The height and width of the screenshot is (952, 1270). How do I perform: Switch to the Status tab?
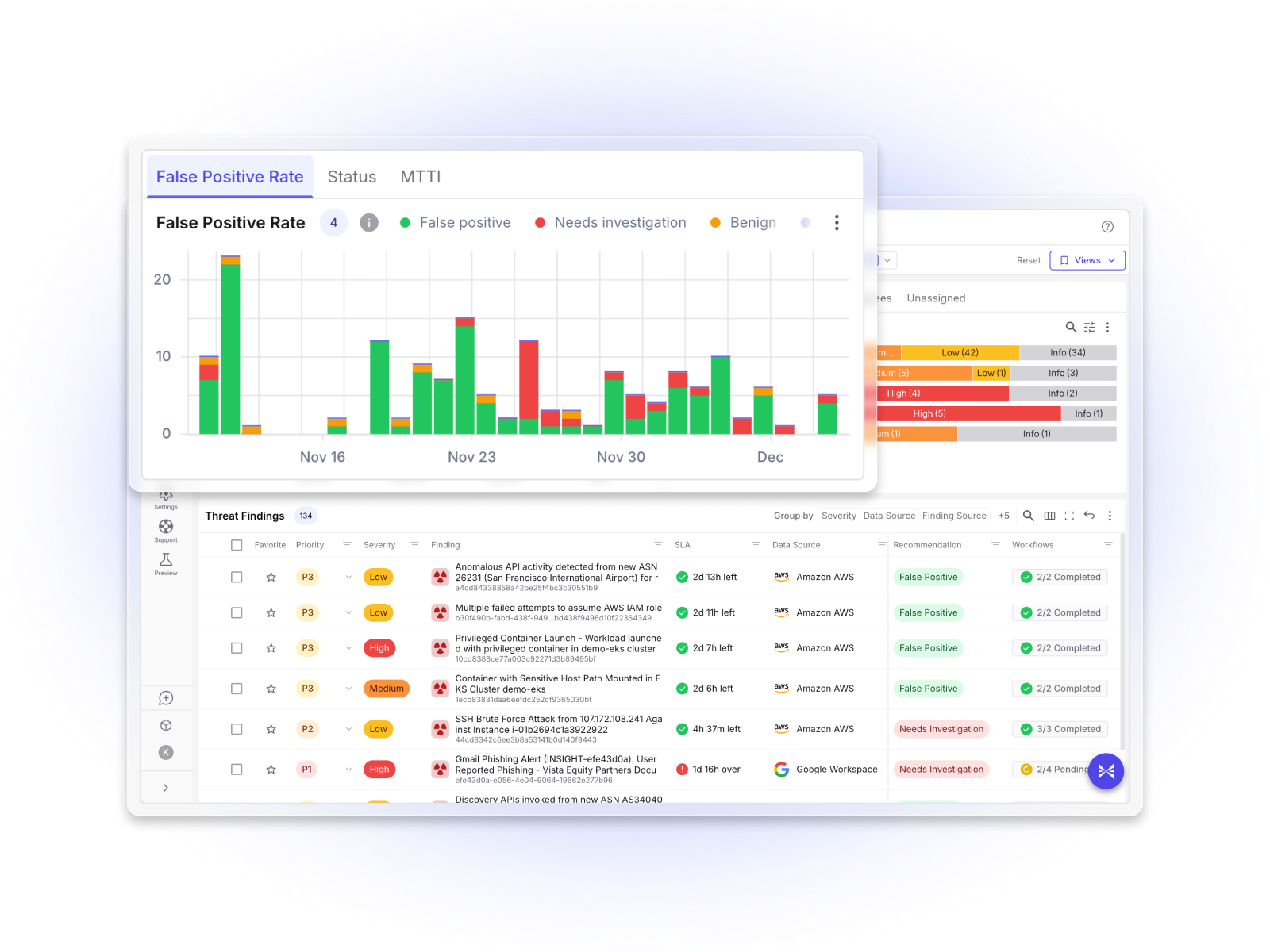(352, 177)
